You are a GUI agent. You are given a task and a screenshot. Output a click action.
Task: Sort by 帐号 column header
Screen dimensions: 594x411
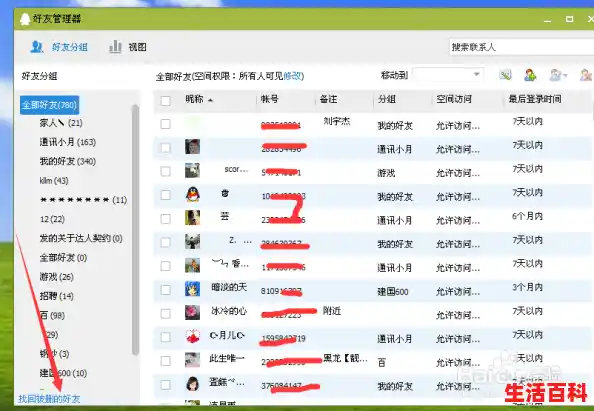point(270,100)
